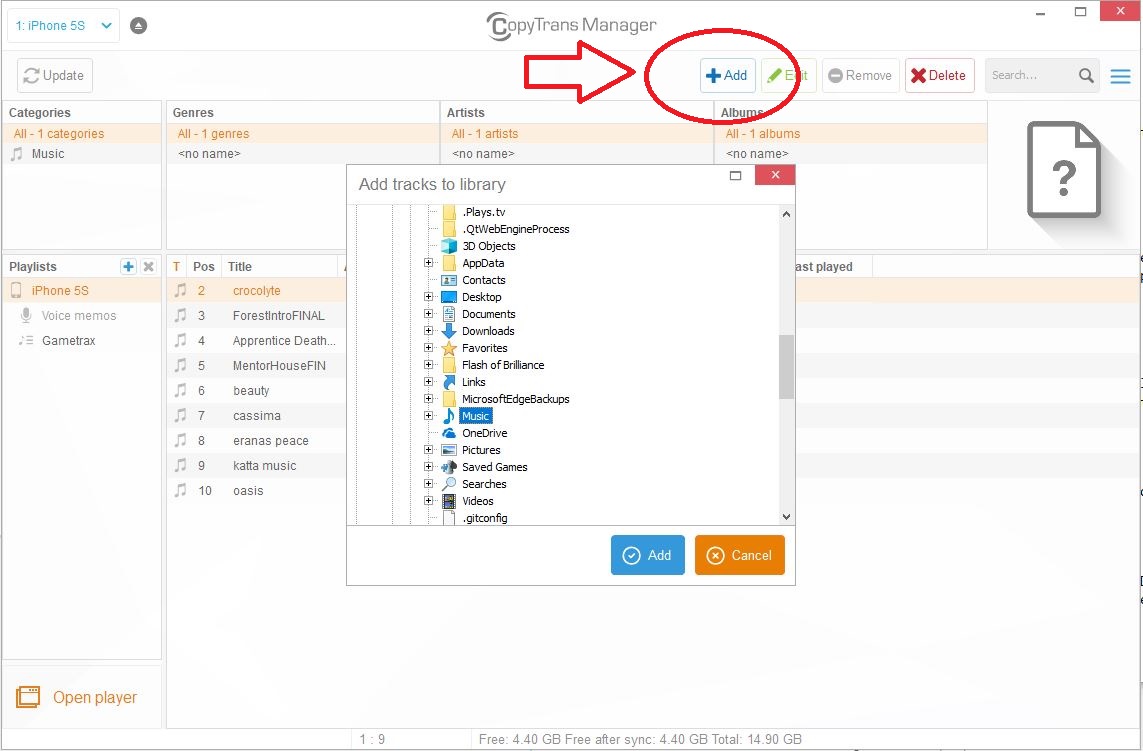Click the search magnifier icon

1086,76
